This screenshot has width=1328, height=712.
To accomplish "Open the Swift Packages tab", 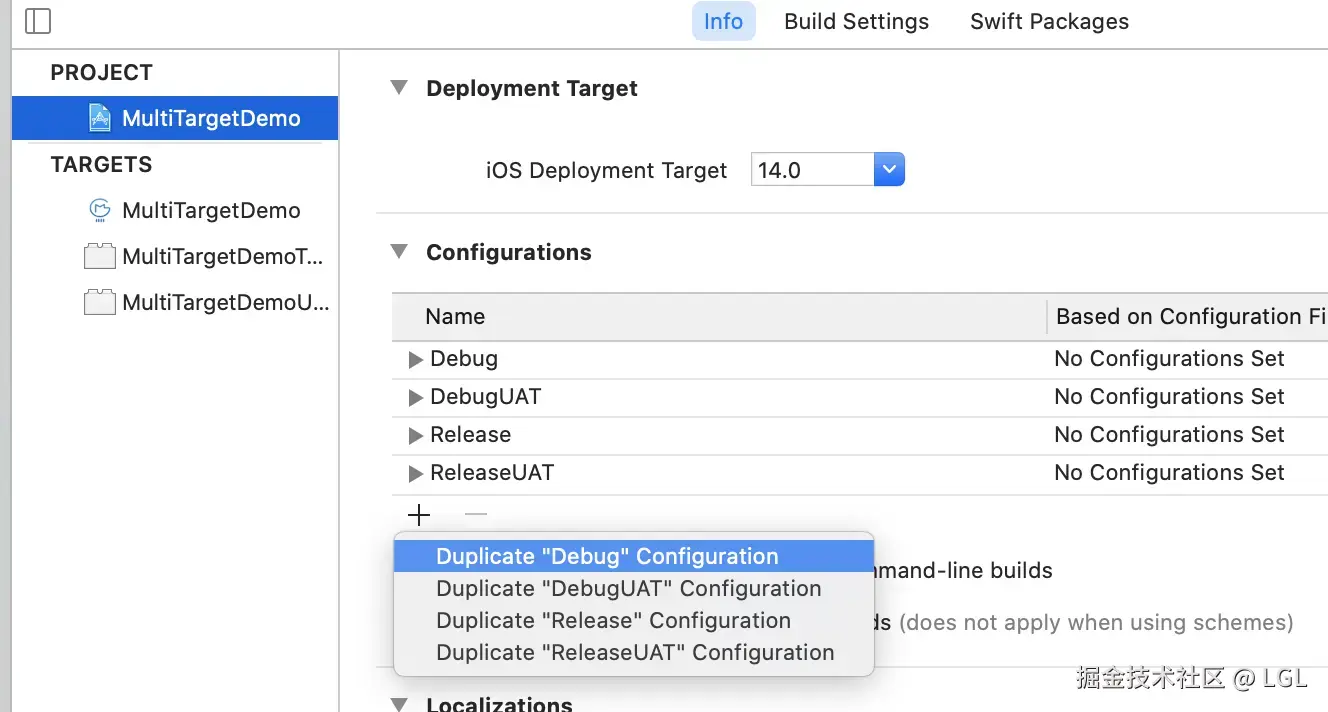I will [1049, 22].
